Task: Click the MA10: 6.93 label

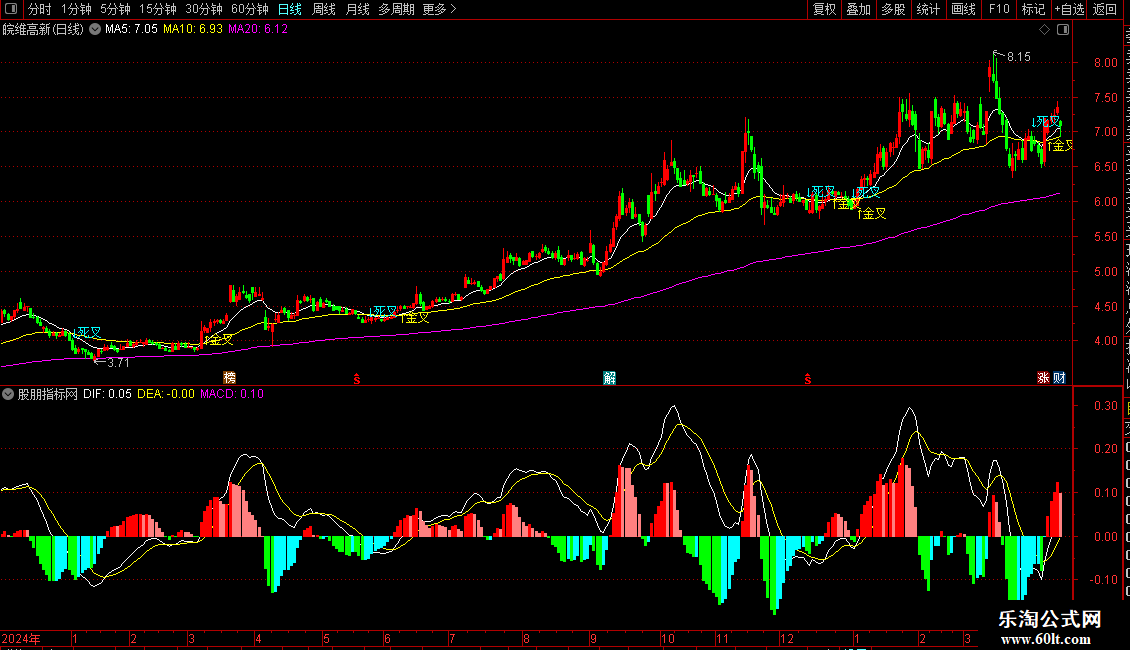Action: (192, 29)
